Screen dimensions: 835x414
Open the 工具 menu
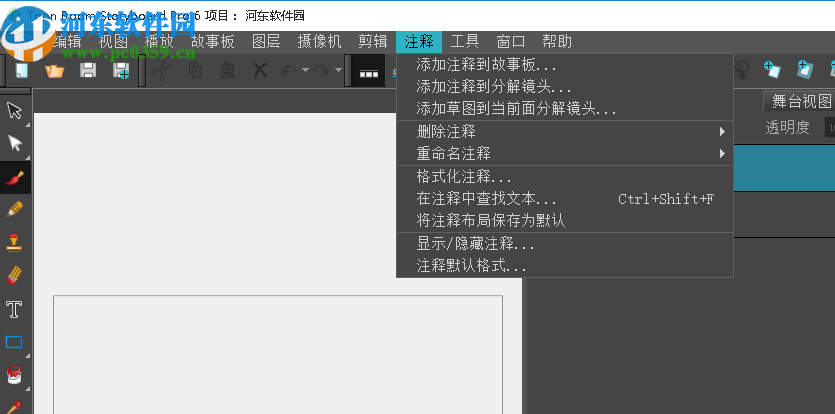[x=465, y=42]
